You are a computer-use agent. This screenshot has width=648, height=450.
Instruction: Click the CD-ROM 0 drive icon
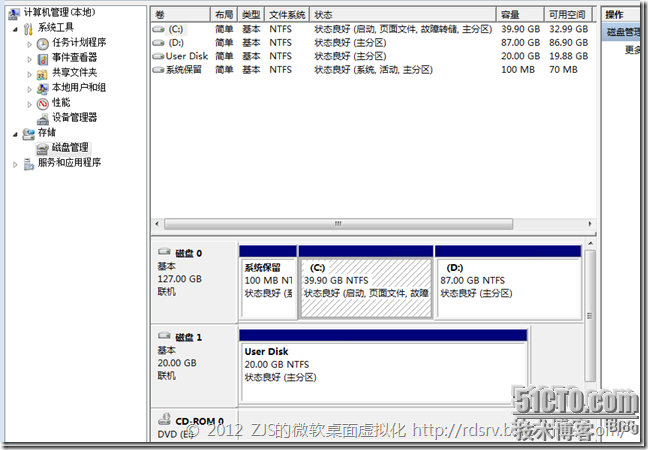click(x=164, y=419)
